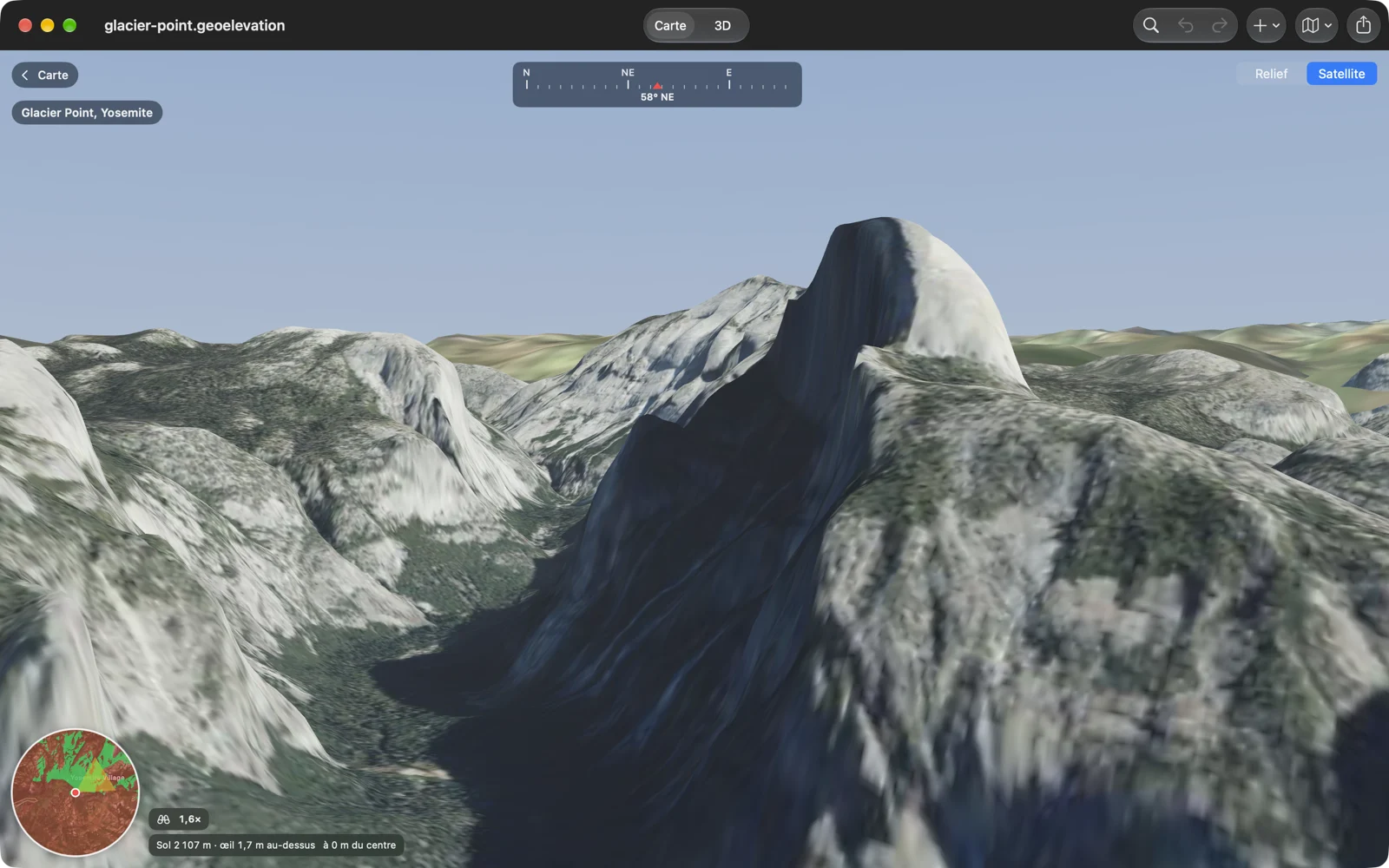Undo the last action
Viewport: 1389px width, 868px height.
1186,25
